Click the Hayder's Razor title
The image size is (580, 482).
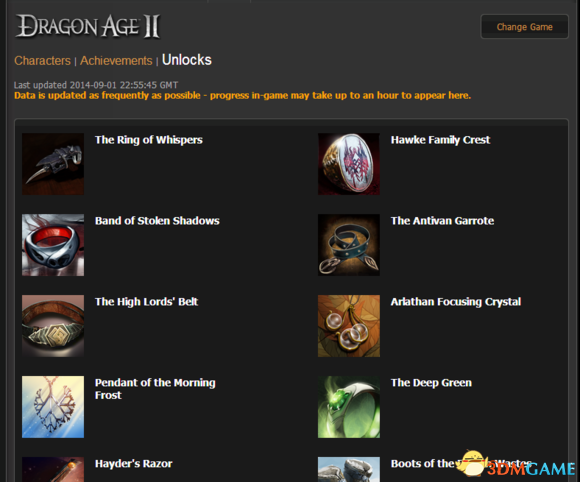click(x=134, y=464)
